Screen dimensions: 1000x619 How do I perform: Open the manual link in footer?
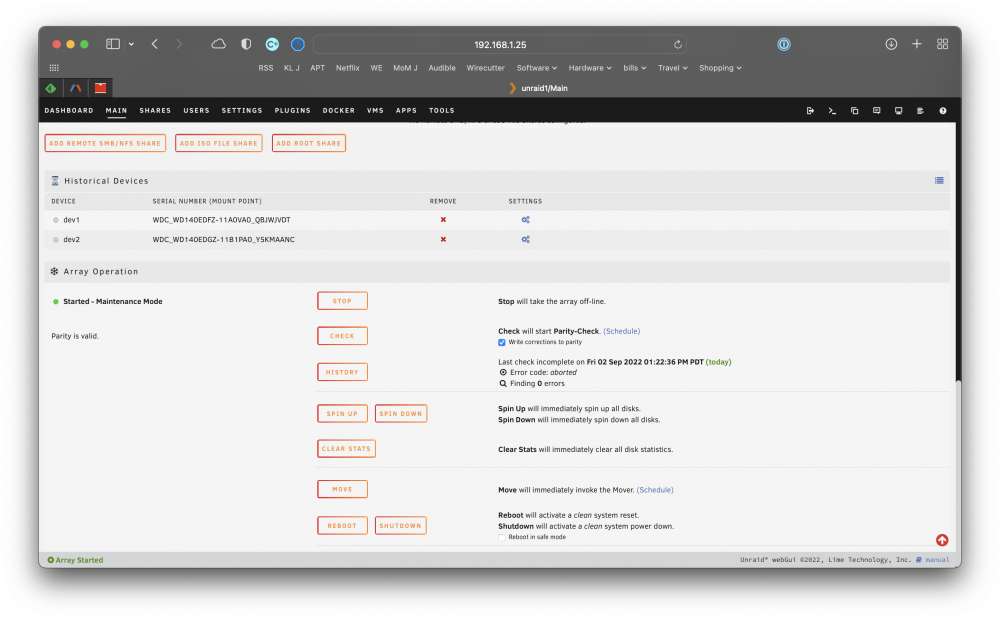(x=937, y=560)
